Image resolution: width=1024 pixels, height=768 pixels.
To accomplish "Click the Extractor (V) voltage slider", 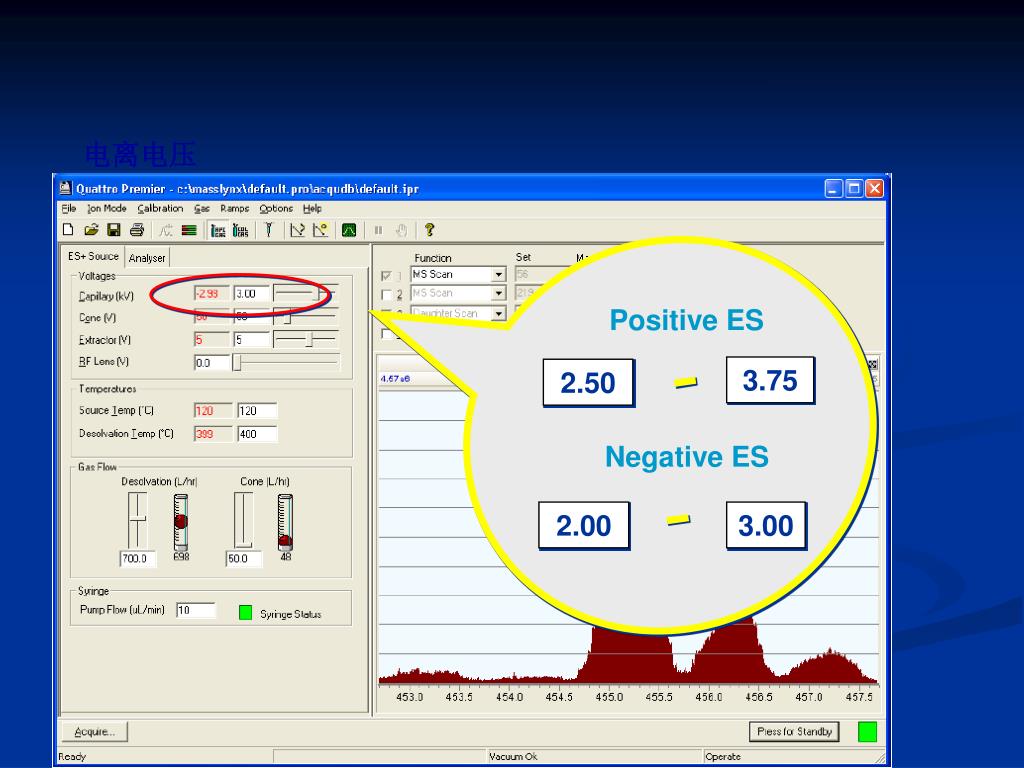I will [x=305, y=339].
